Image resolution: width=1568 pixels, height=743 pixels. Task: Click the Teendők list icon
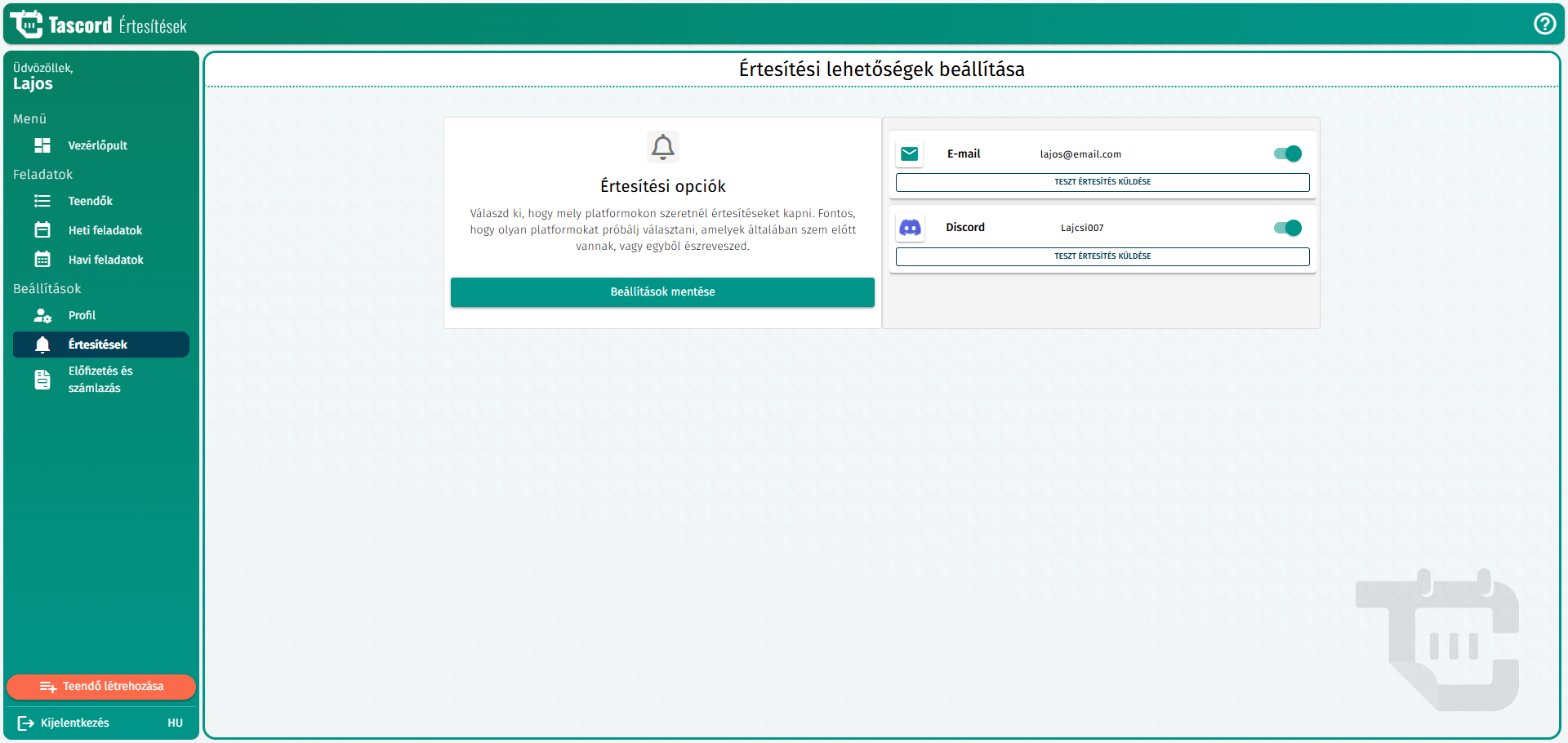[42, 201]
